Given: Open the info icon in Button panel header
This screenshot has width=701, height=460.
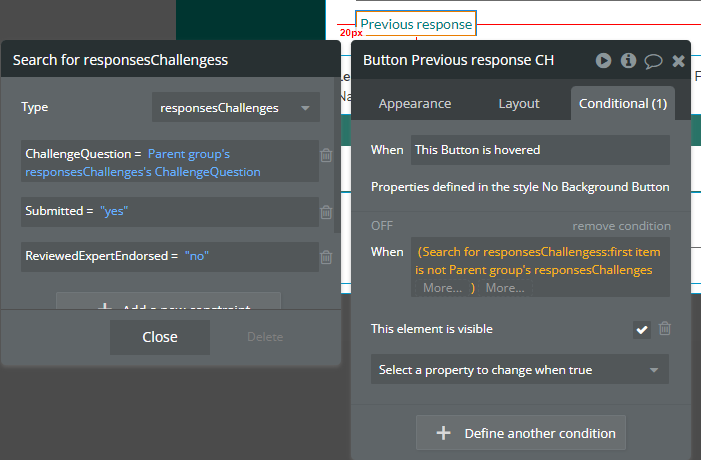Looking at the screenshot, I should pos(628,60).
